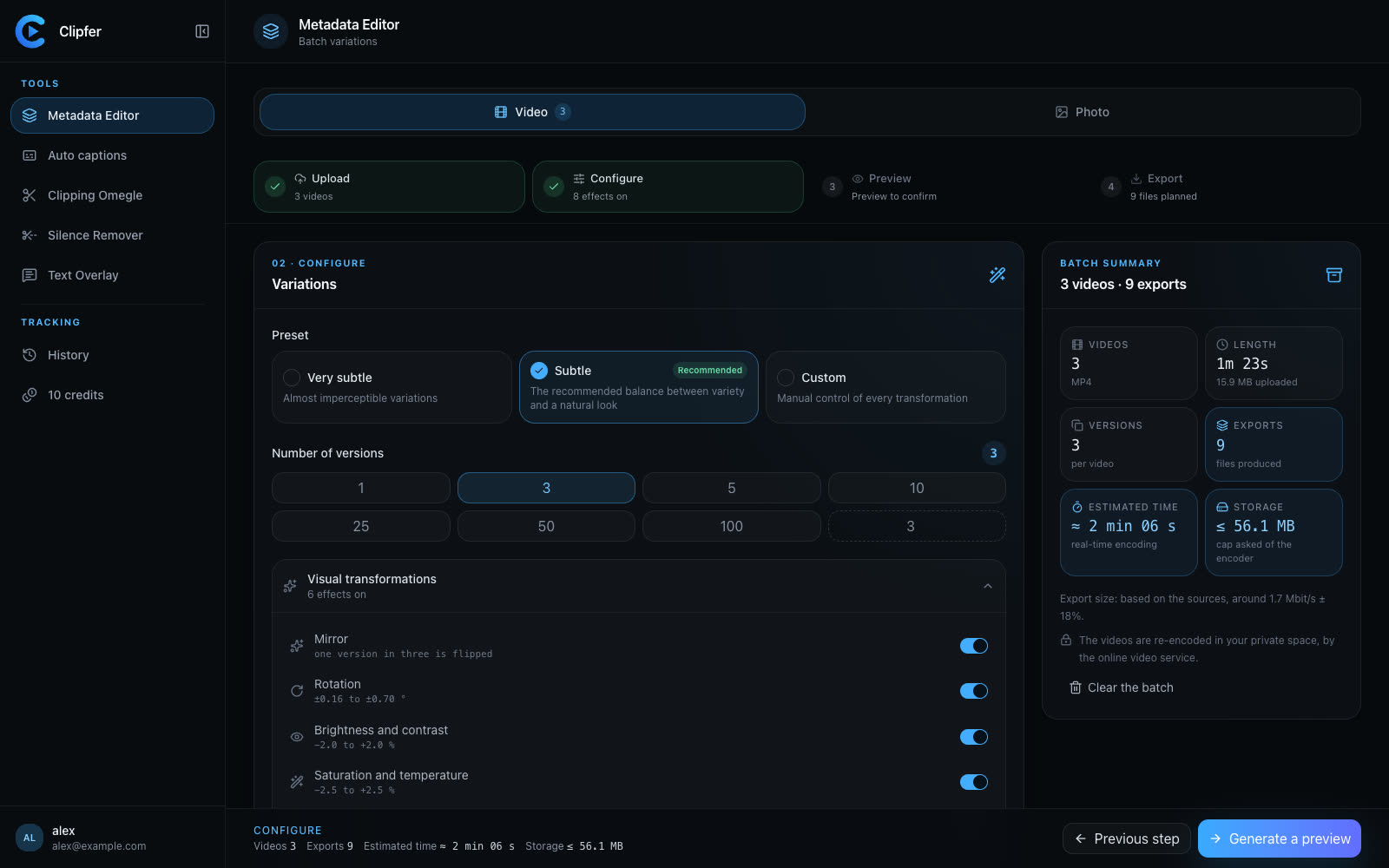
Task: Click the film icon in Videos card
Action: [1077, 345]
